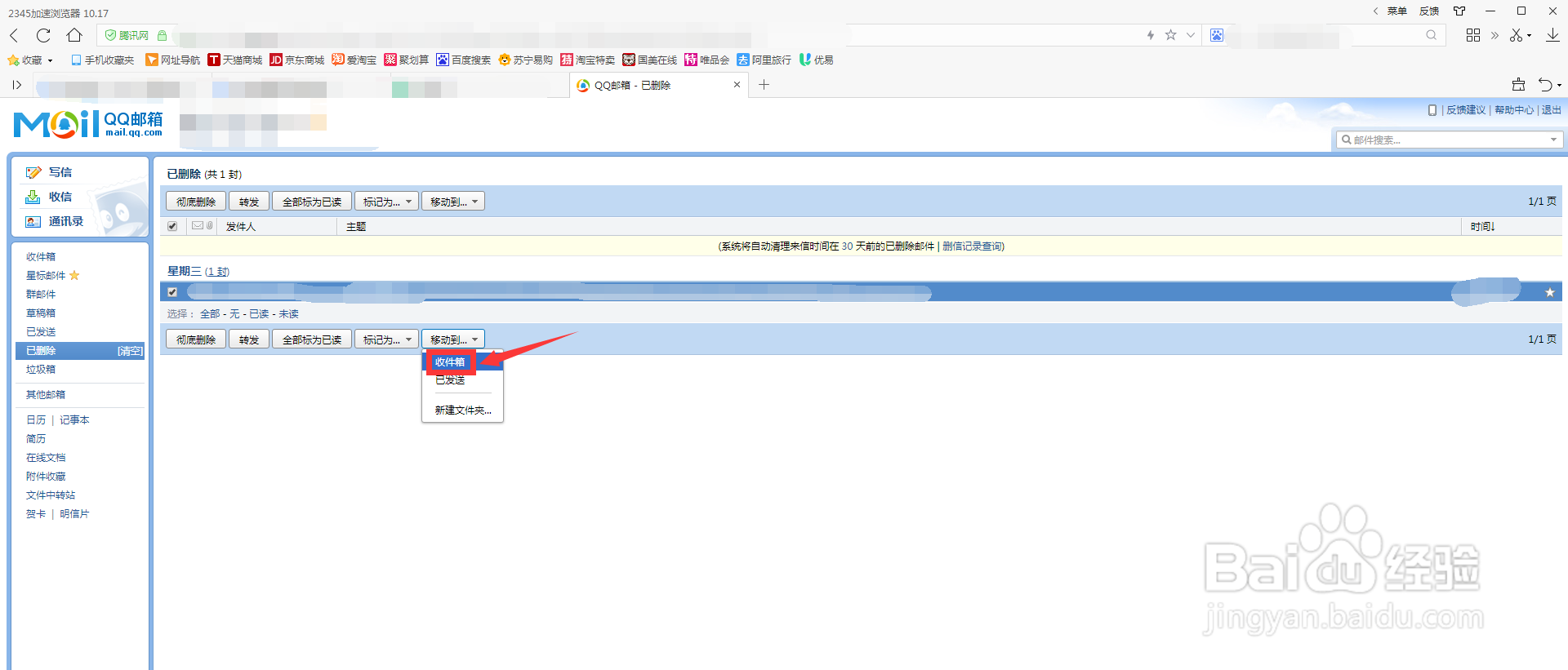Click top 转发 button
The height and width of the screenshot is (670, 1568).
click(x=249, y=202)
